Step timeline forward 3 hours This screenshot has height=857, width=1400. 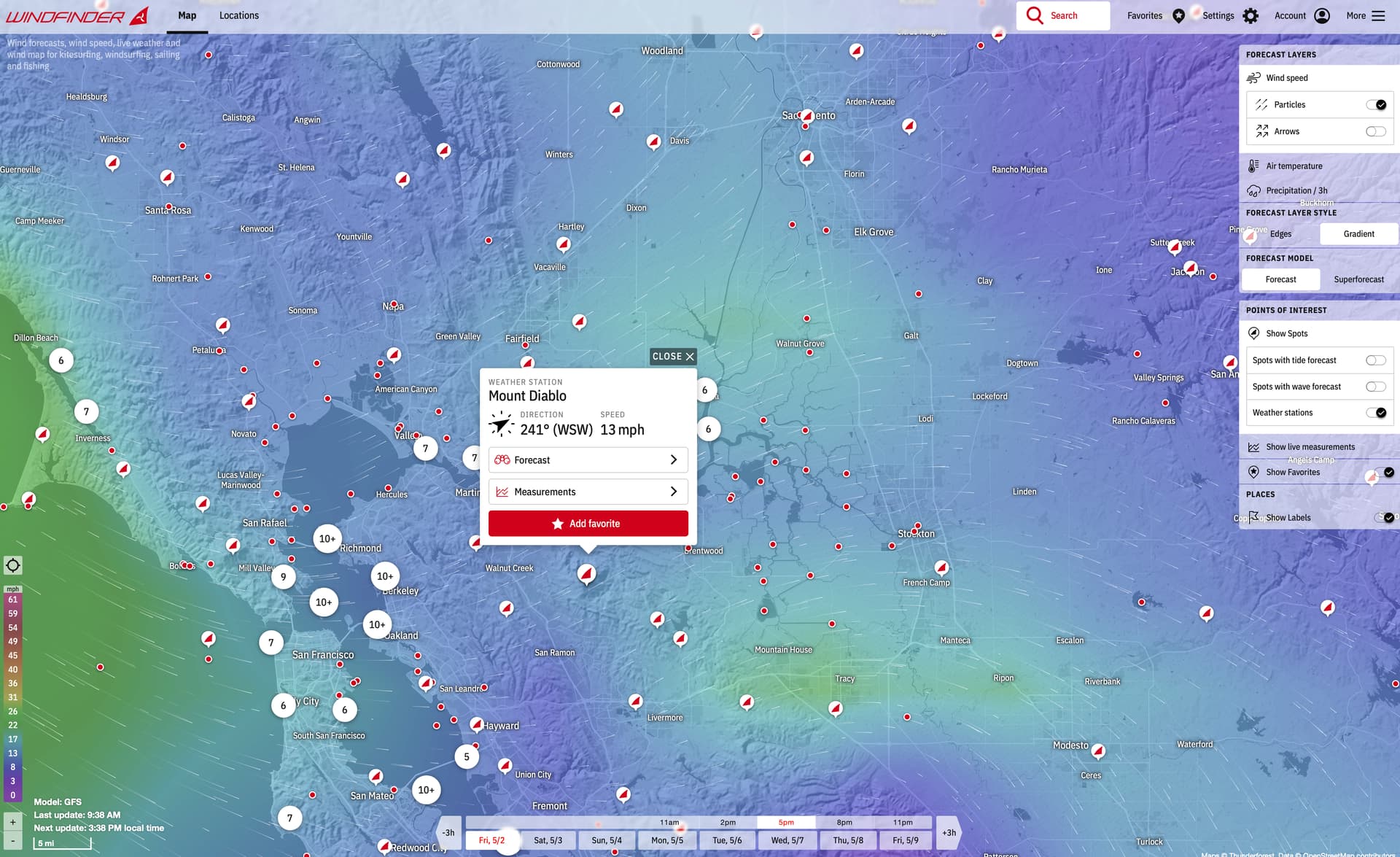[x=949, y=832]
